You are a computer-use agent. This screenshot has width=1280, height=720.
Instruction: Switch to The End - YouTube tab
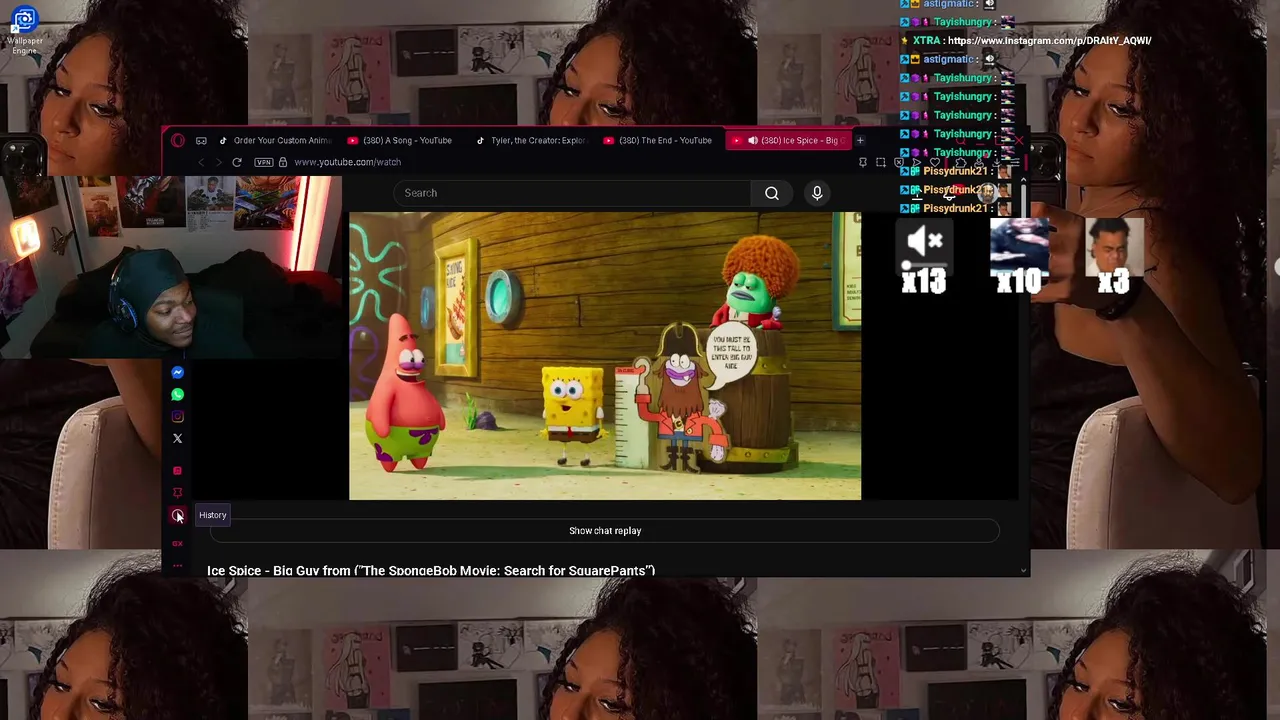(658, 140)
